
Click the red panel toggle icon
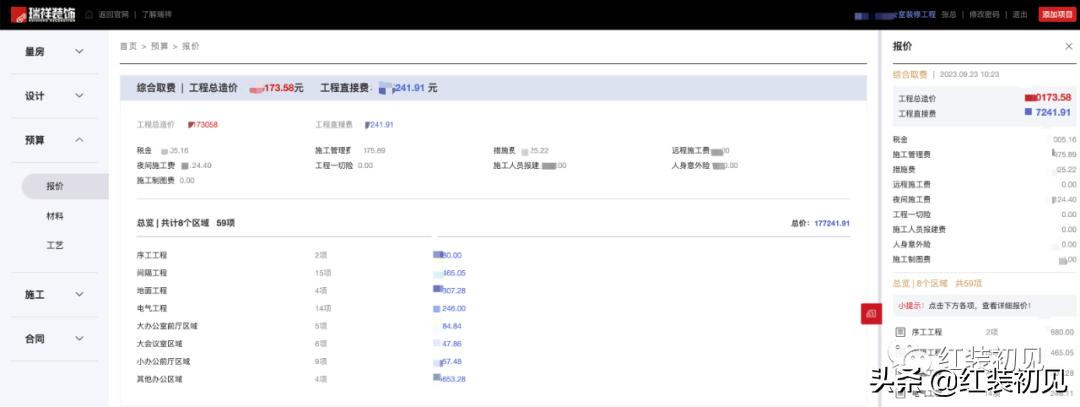[871, 313]
